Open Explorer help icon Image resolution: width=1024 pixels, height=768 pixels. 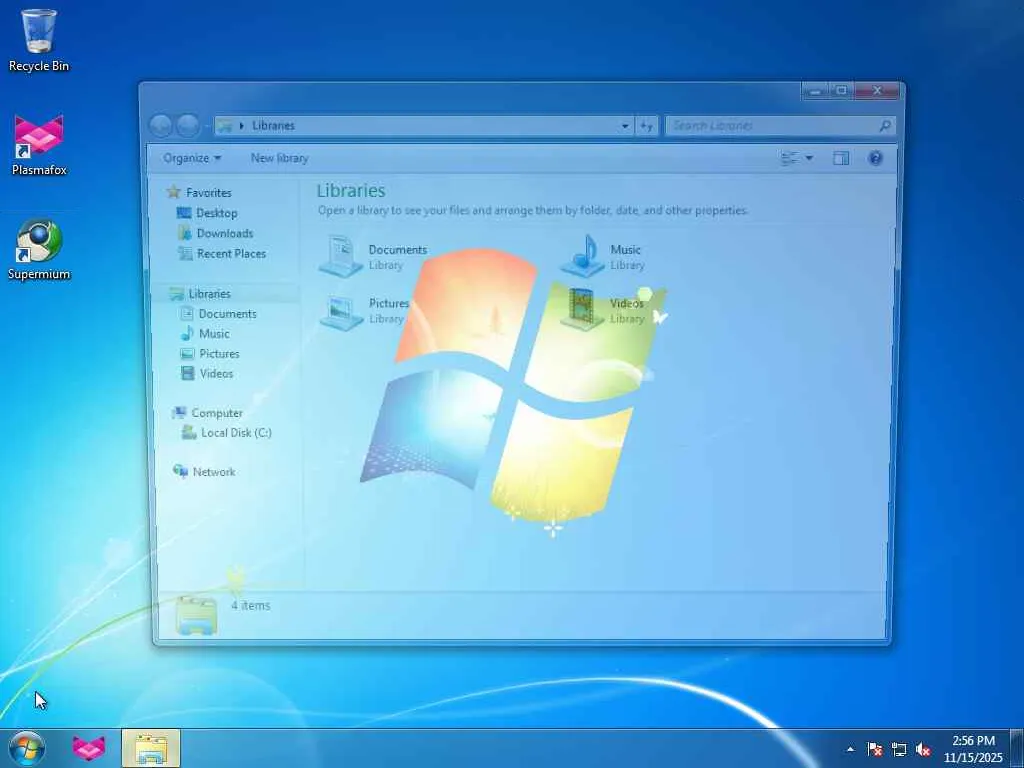(876, 158)
